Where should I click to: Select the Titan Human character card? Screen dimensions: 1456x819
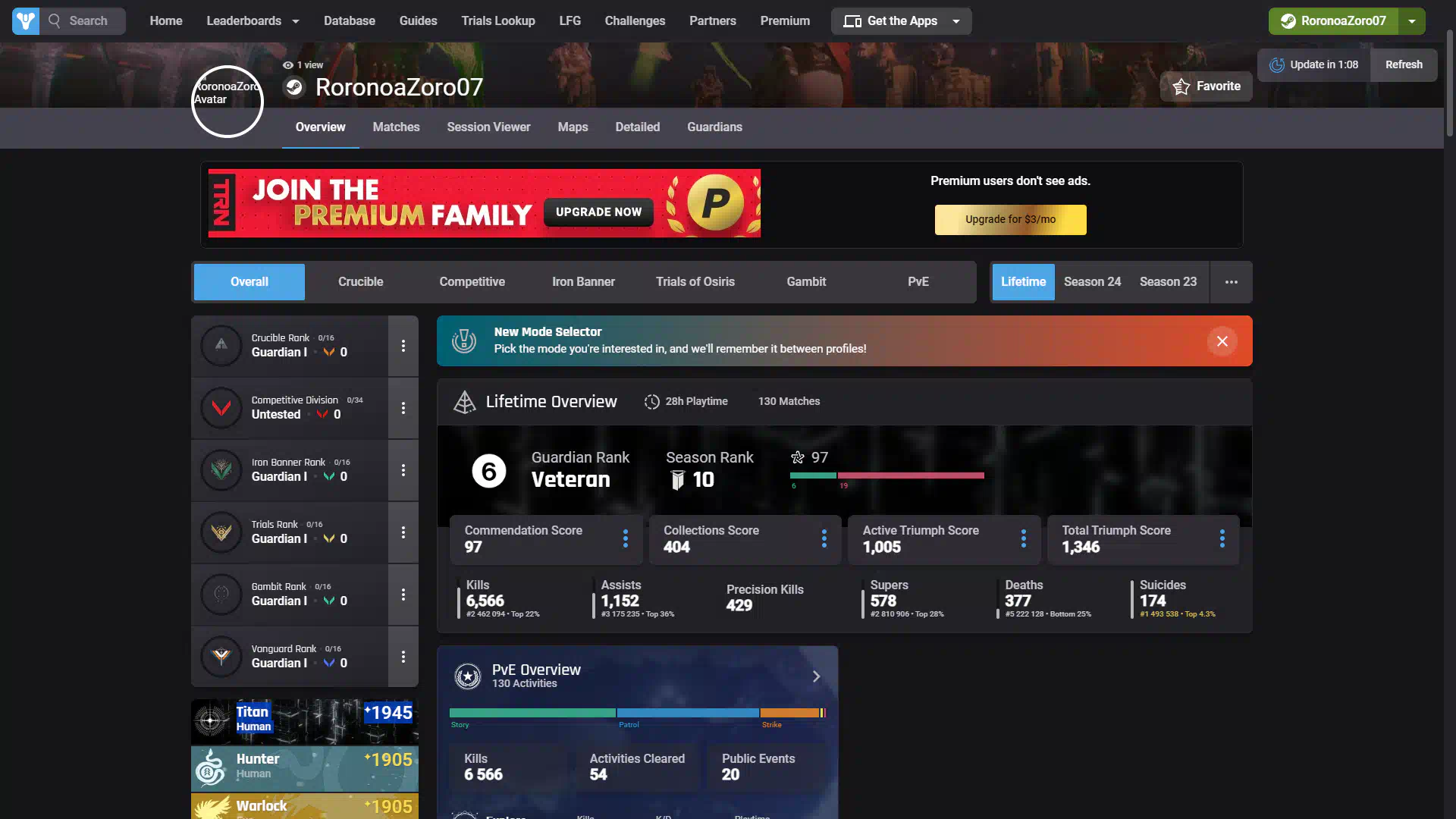click(305, 721)
